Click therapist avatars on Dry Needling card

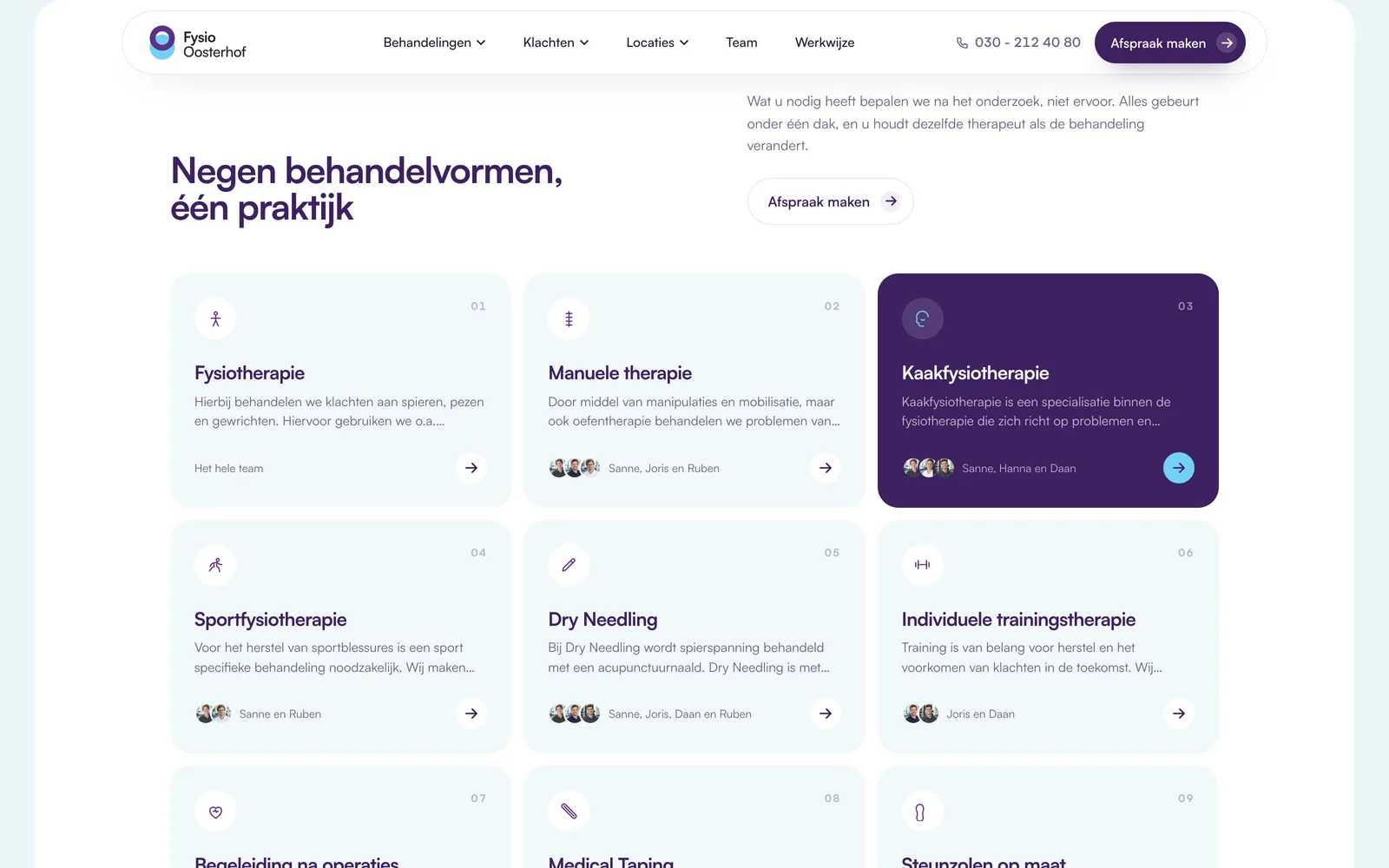click(x=574, y=713)
